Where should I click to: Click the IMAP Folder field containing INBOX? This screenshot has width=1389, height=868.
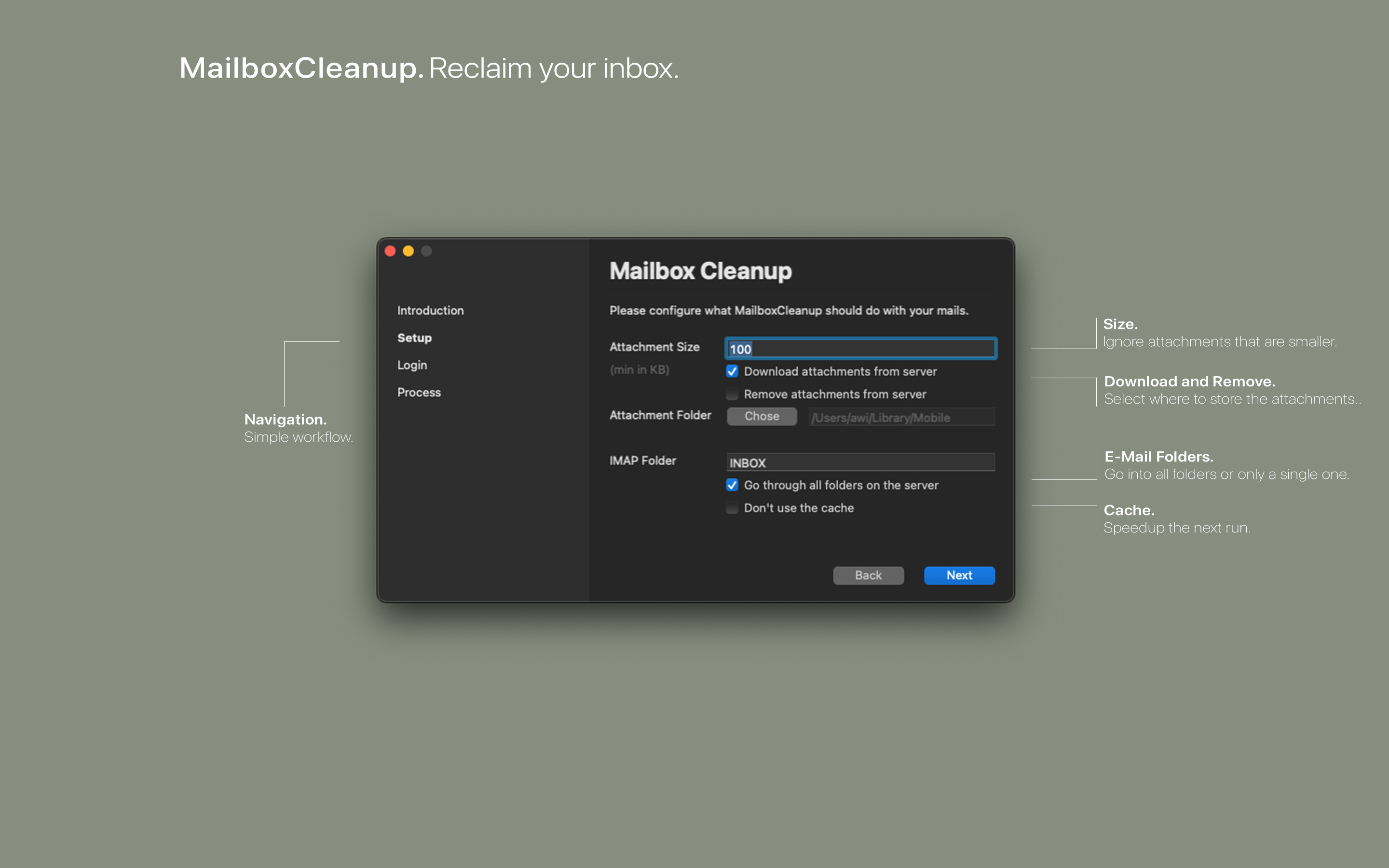coord(860,462)
